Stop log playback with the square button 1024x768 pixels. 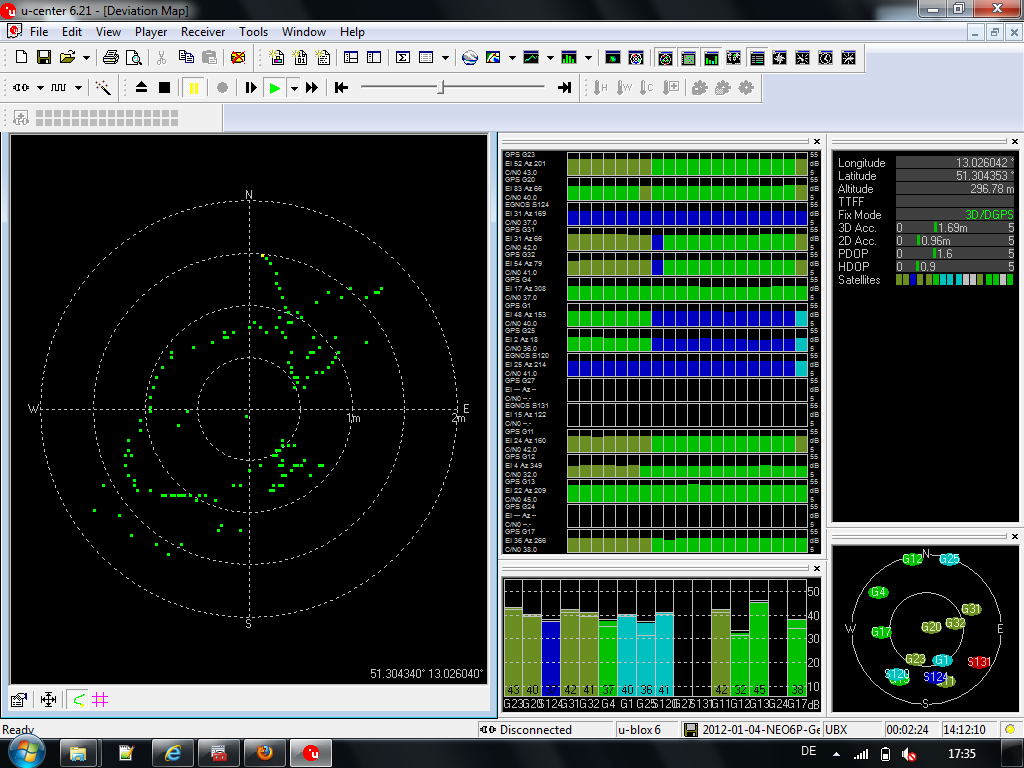[164, 88]
